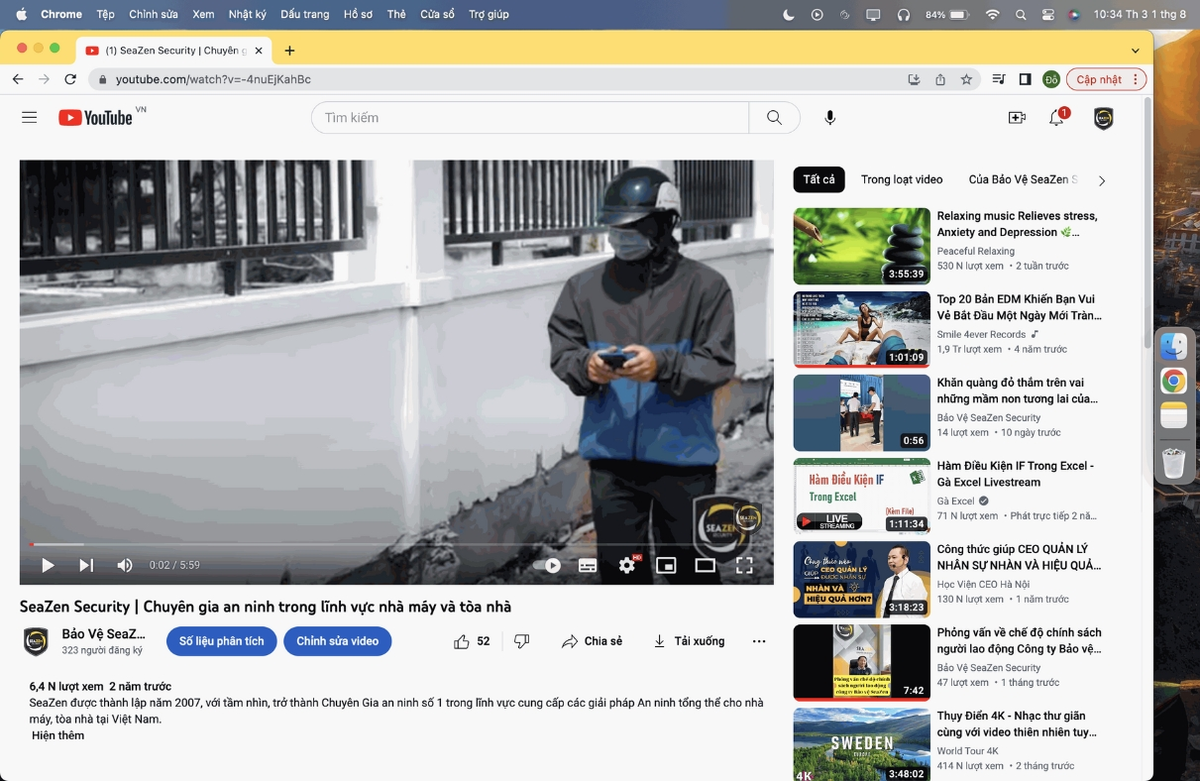This screenshot has width=1200, height=781.
Task: Click the Số liệu phân tích button
Action: pyautogui.click(x=221, y=641)
